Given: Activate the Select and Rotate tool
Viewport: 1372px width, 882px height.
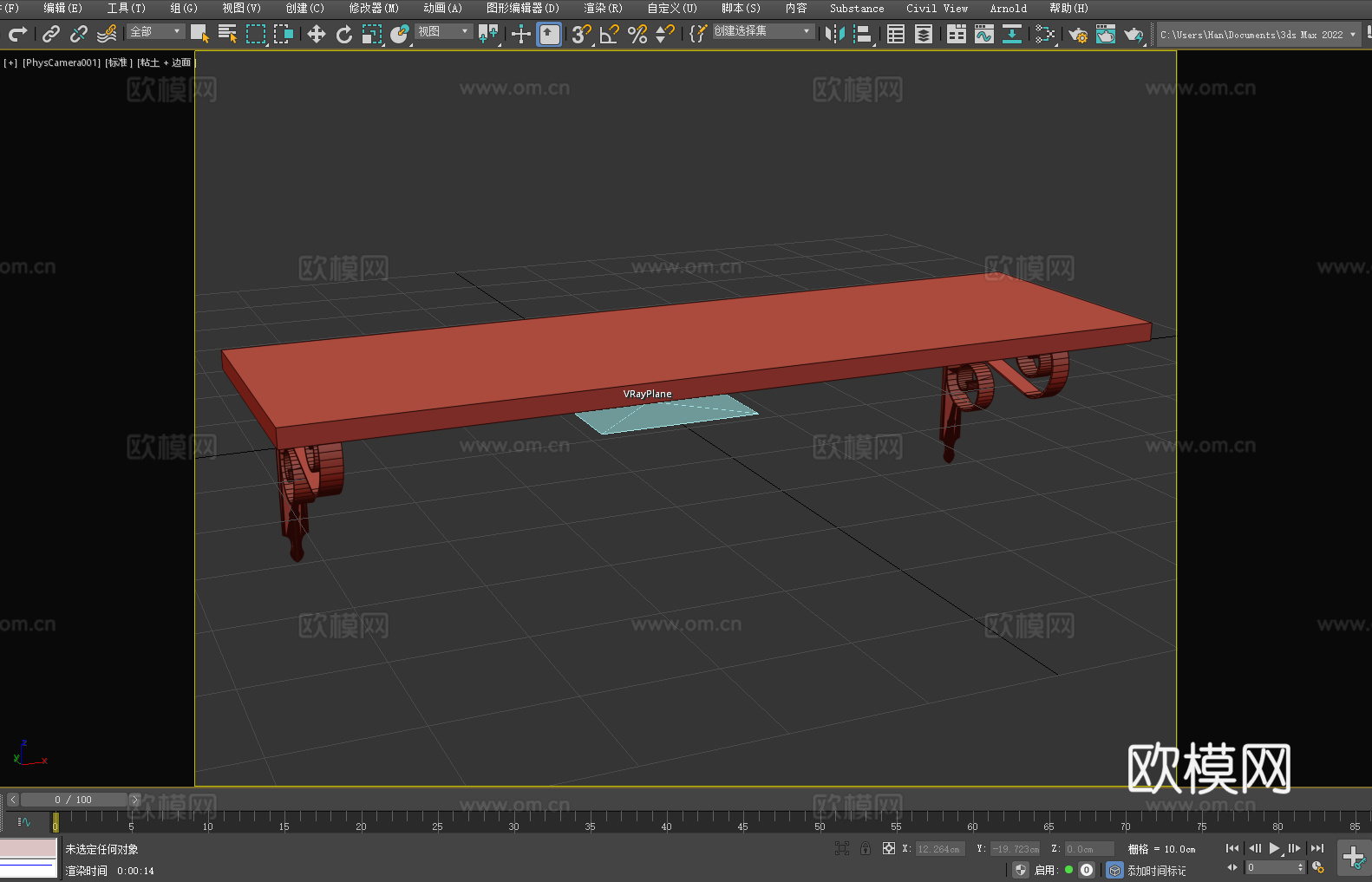Looking at the screenshot, I should coord(344,34).
